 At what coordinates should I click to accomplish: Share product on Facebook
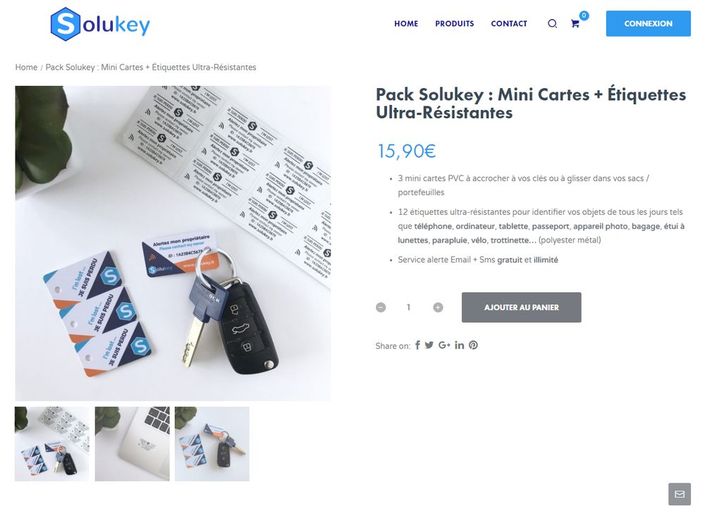click(417, 345)
